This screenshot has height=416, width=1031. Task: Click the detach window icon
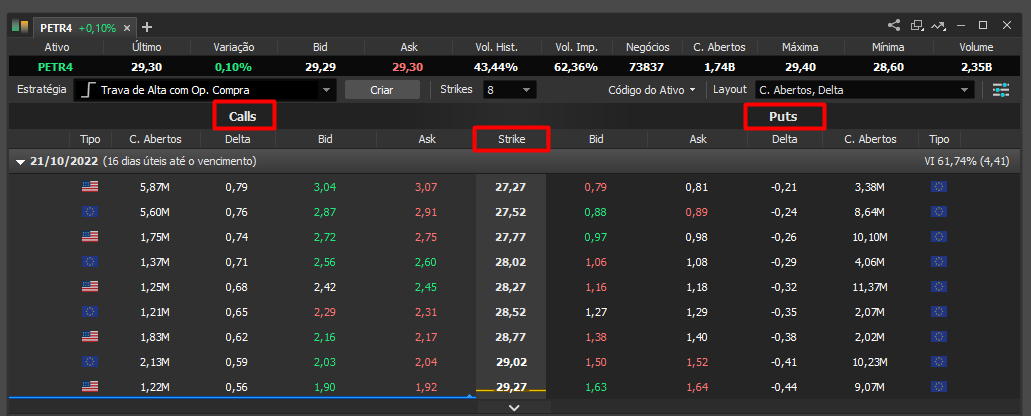(917, 26)
